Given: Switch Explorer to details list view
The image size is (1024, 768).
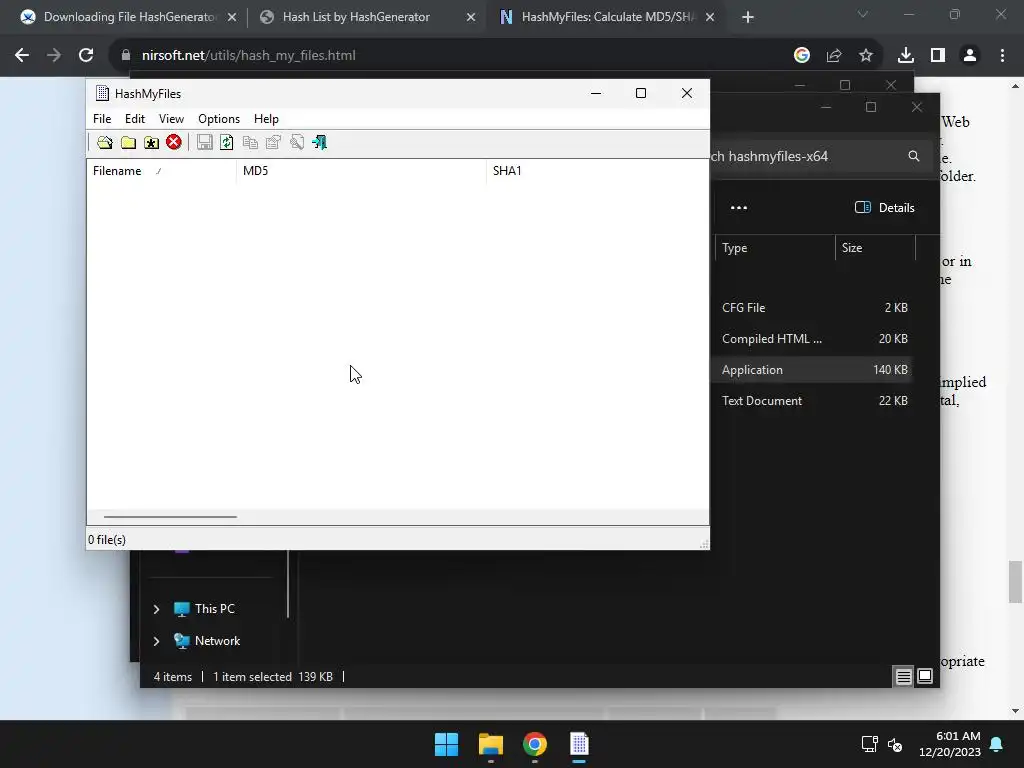Looking at the screenshot, I should tap(903, 677).
